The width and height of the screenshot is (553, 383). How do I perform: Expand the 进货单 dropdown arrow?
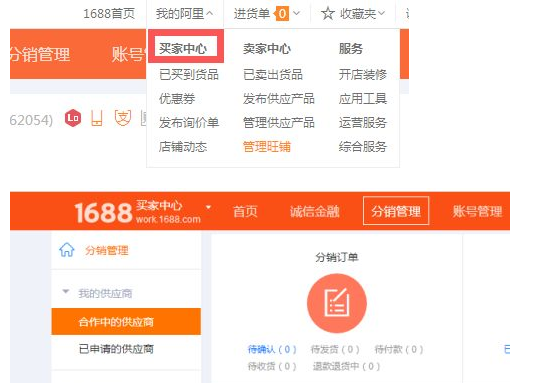point(297,14)
